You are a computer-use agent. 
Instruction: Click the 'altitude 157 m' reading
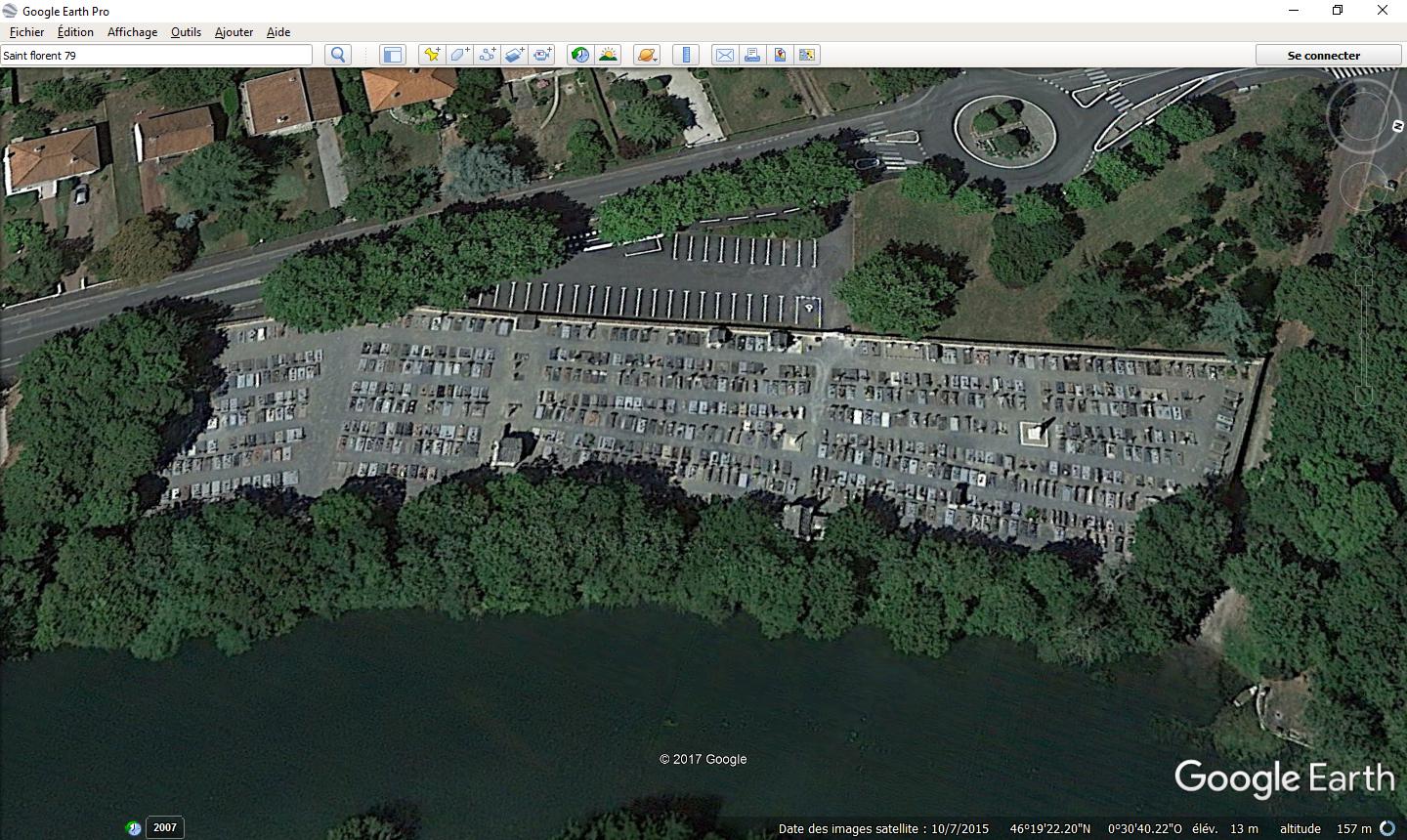tap(1326, 828)
